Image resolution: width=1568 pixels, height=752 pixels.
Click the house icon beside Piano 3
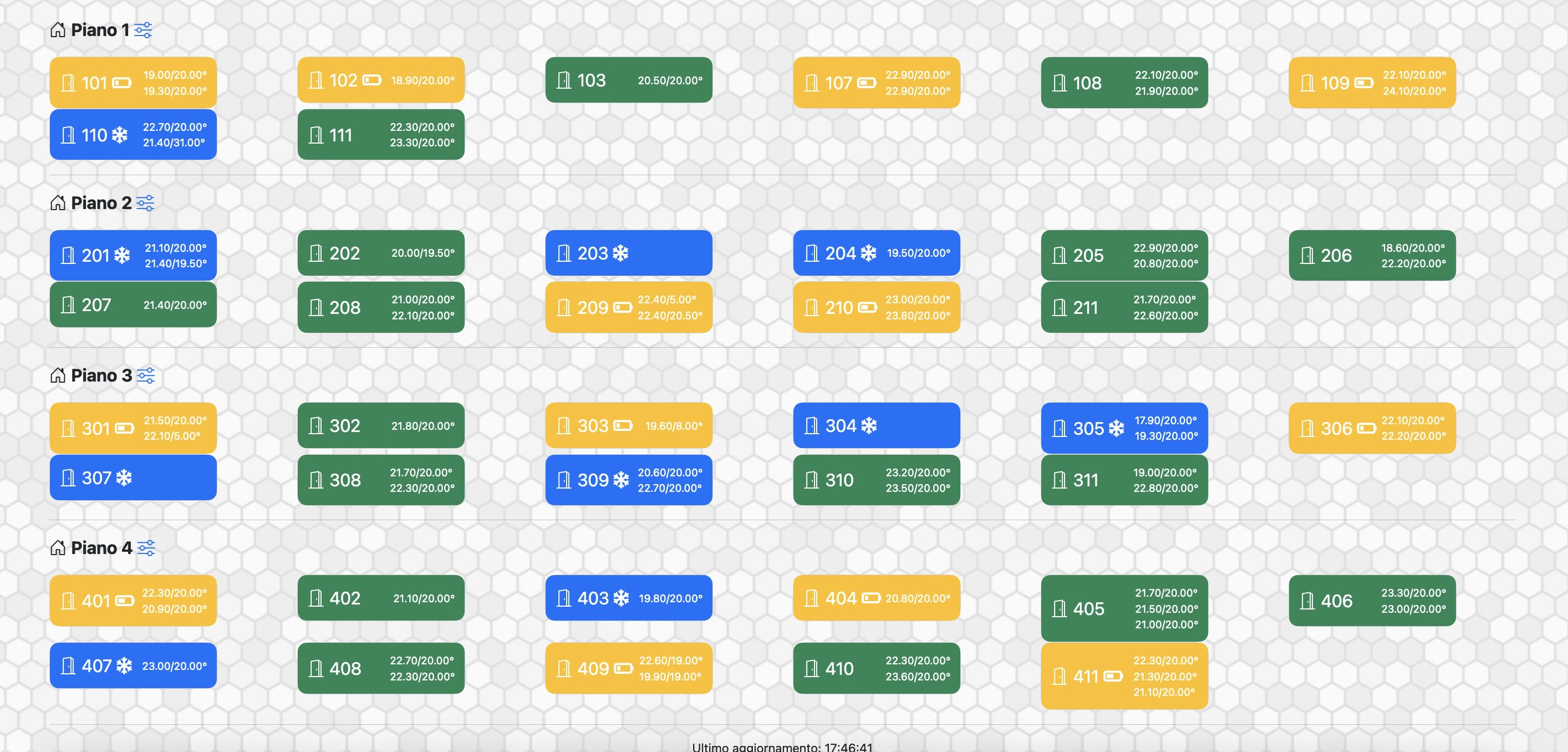pyautogui.click(x=58, y=375)
